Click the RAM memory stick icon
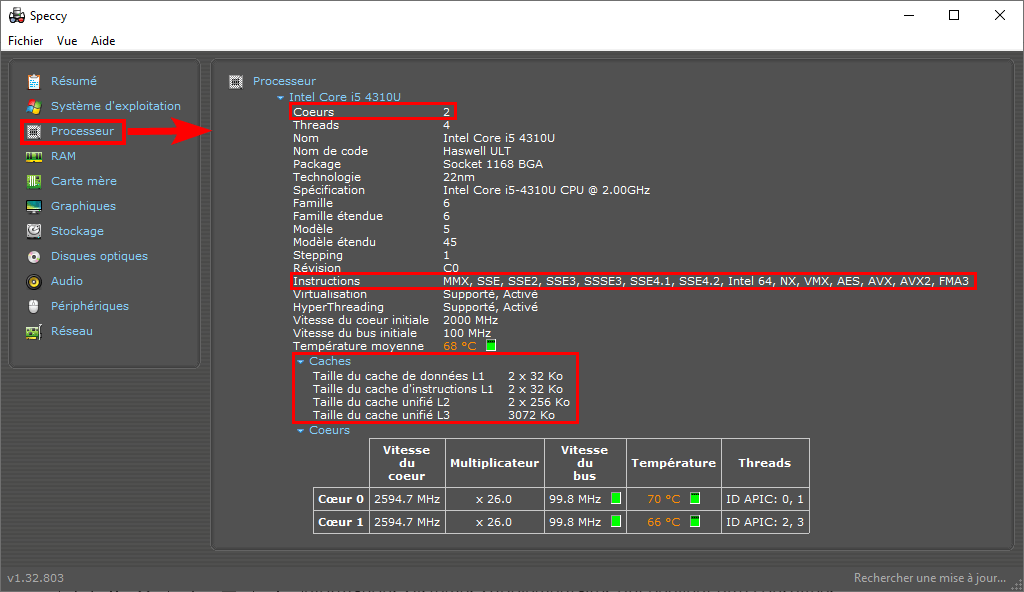Image resolution: width=1024 pixels, height=592 pixels. pos(34,156)
